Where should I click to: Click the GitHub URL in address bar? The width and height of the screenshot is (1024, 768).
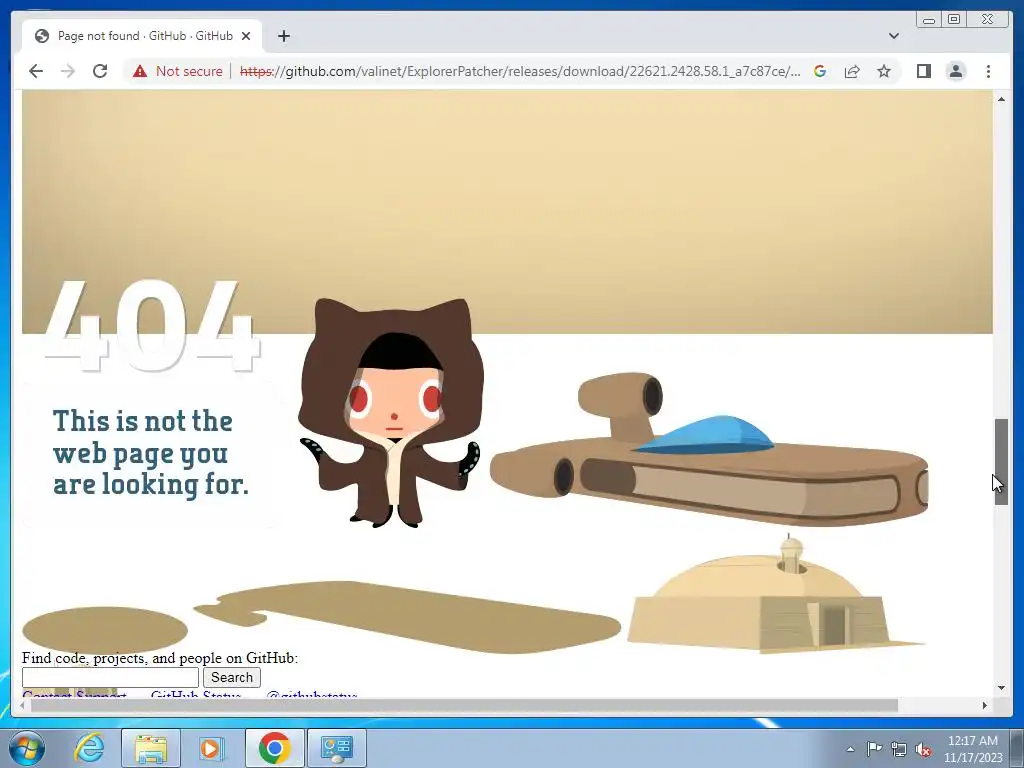point(519,71)
